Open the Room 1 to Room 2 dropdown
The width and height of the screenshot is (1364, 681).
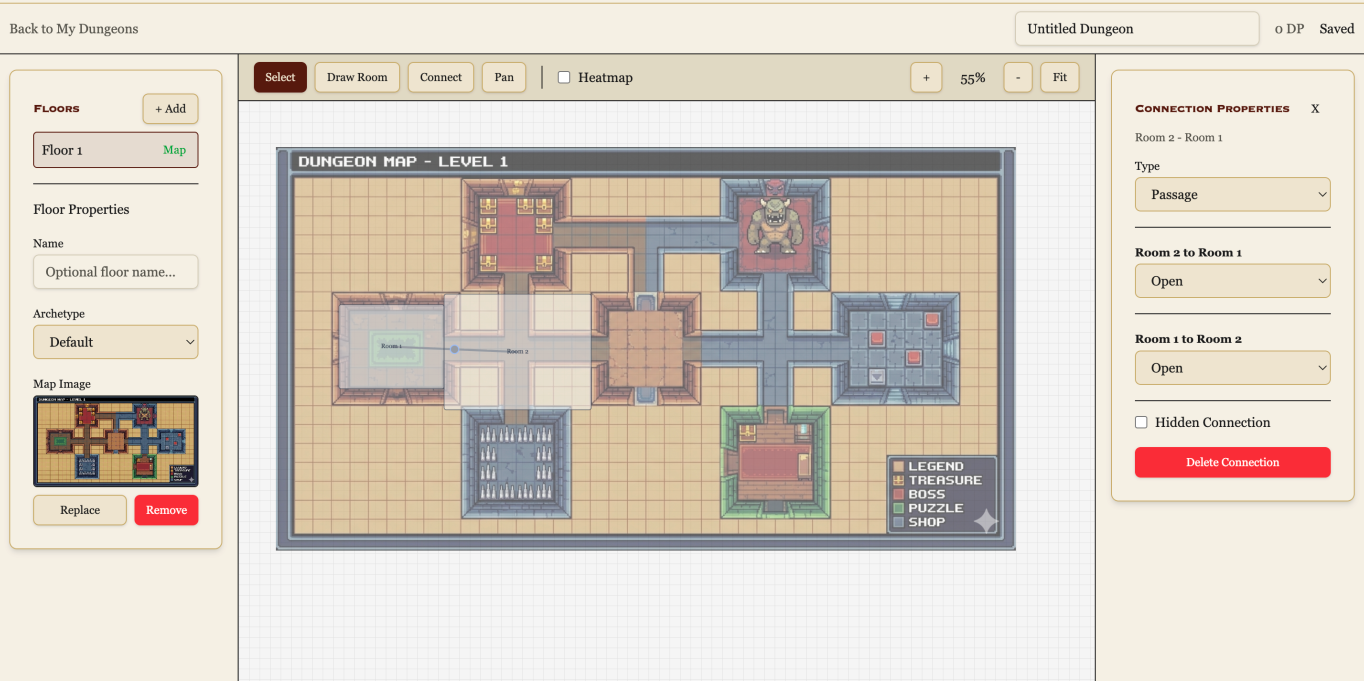pyautogui.click(x=1232, y=368)
